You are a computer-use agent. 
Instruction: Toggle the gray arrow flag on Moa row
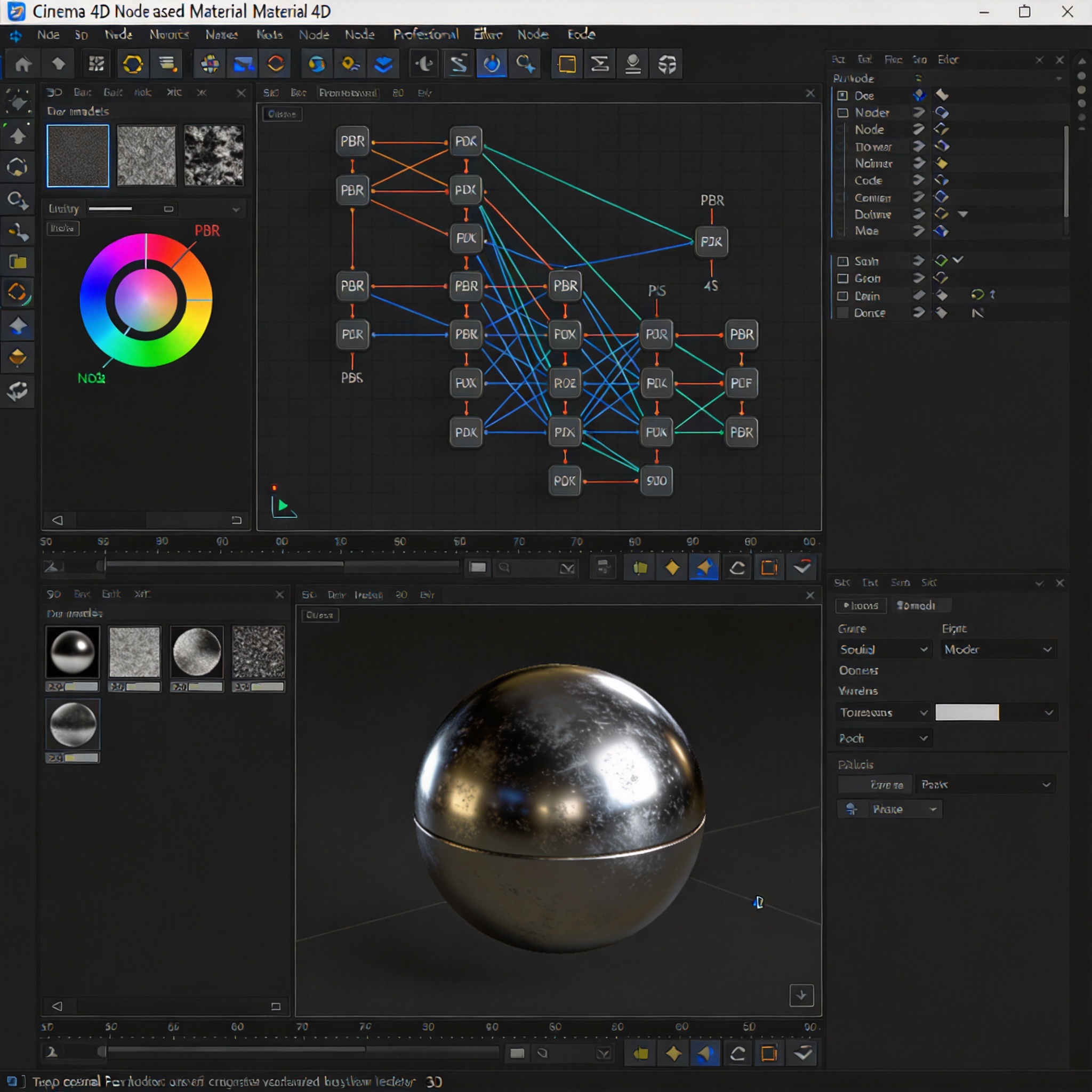[919, 230]
